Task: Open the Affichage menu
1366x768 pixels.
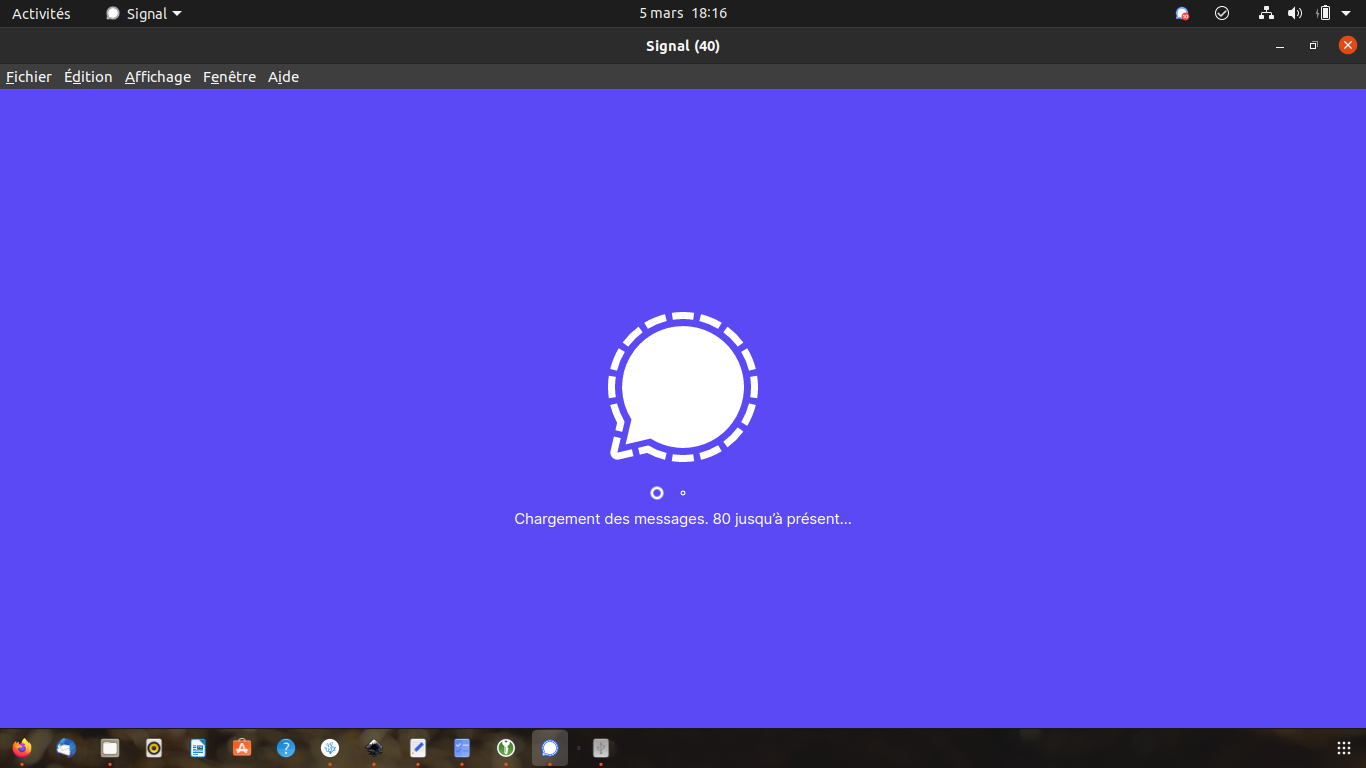Action: 158,77
